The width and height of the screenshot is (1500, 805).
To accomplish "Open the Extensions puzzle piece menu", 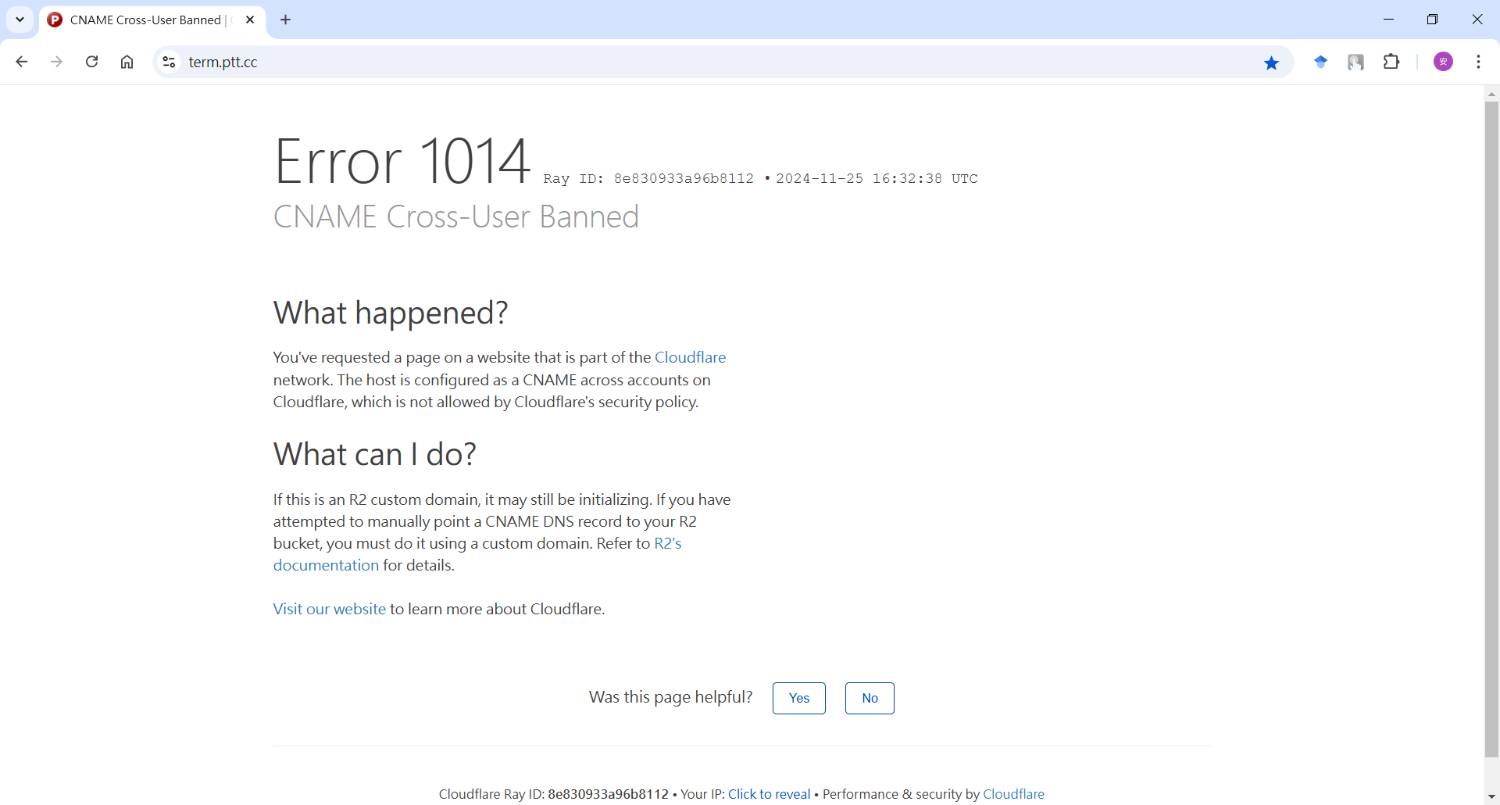I will point(1391,62).
